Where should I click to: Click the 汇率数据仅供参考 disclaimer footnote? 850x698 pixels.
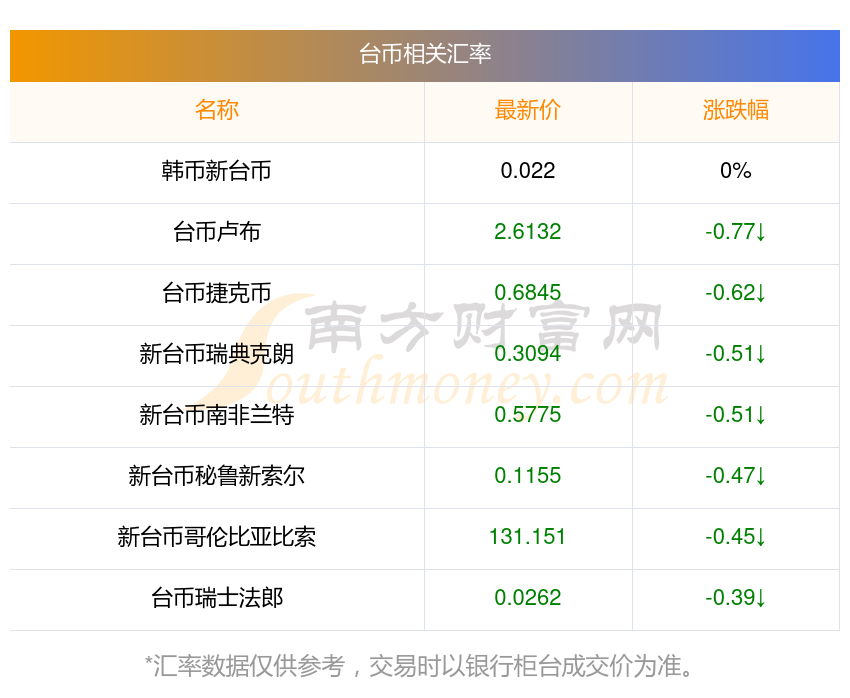click(418, 666)
